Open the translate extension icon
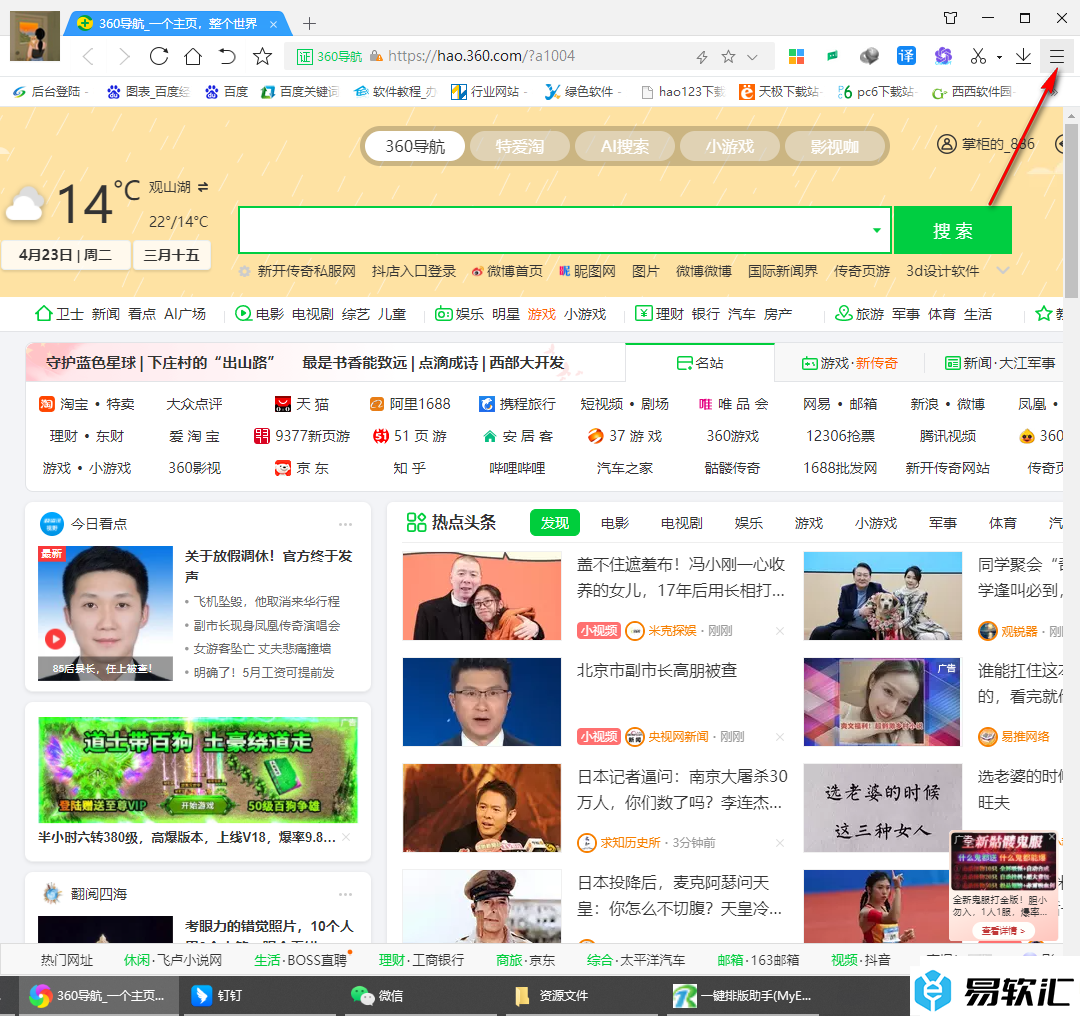 (x=906, y=56)
